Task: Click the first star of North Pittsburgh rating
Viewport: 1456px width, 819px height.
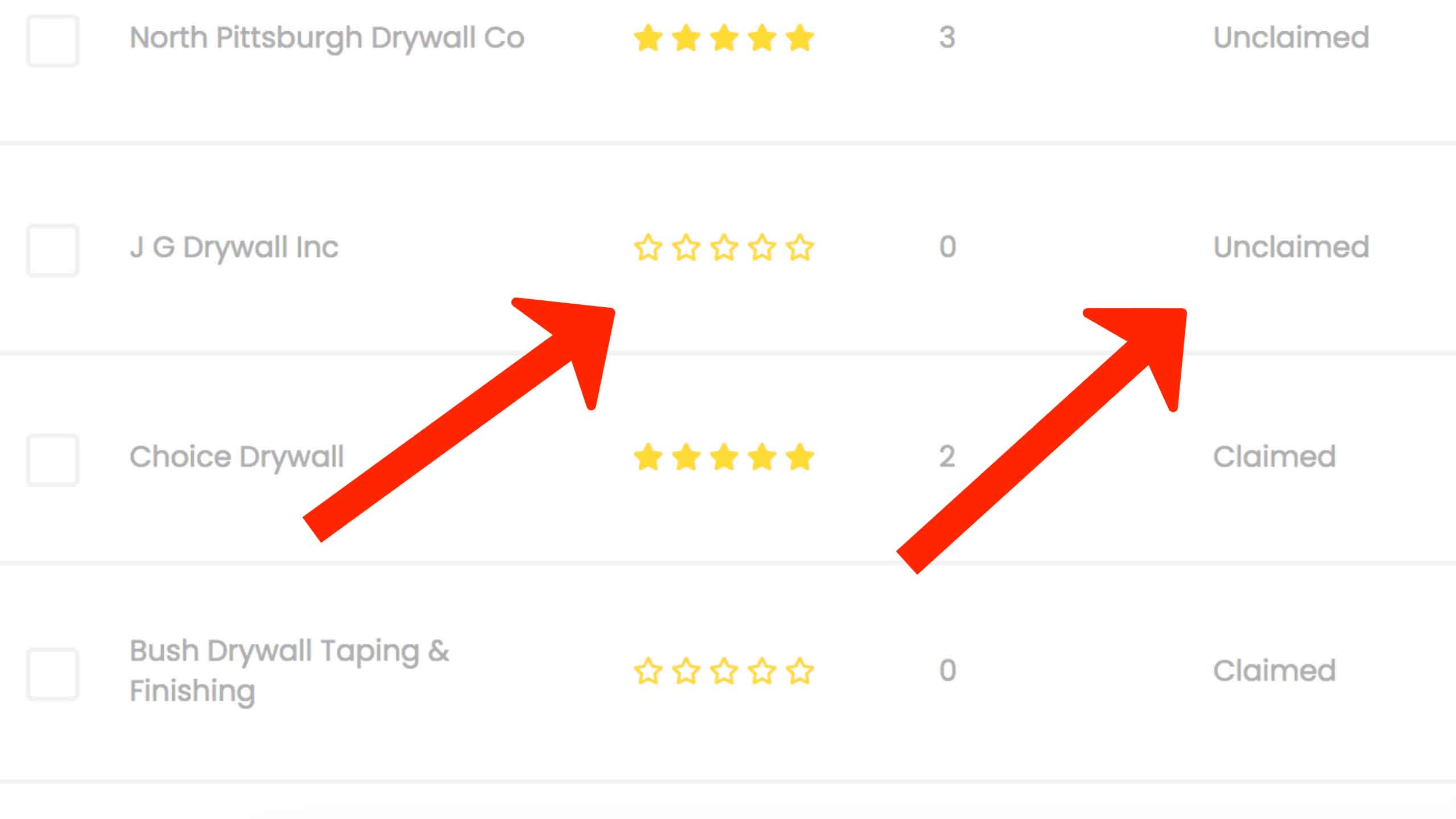Action: 648,38
